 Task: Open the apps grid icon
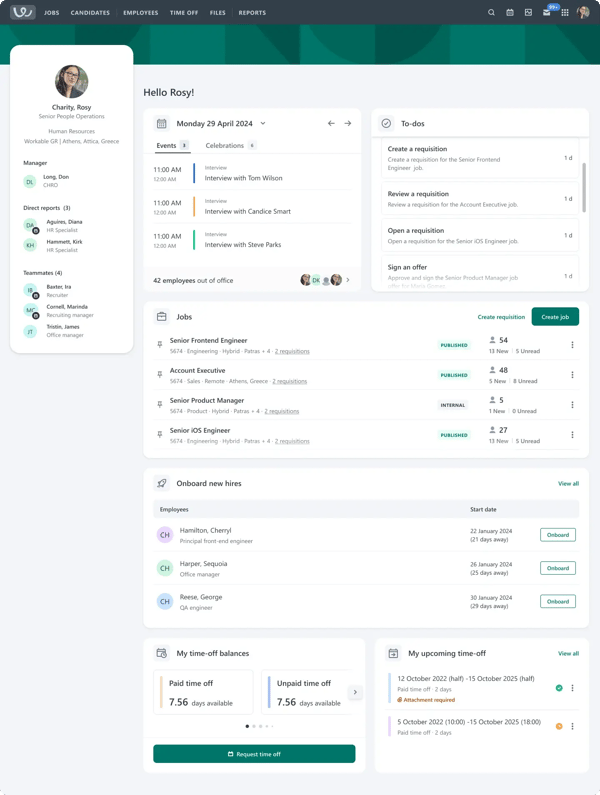564,13
